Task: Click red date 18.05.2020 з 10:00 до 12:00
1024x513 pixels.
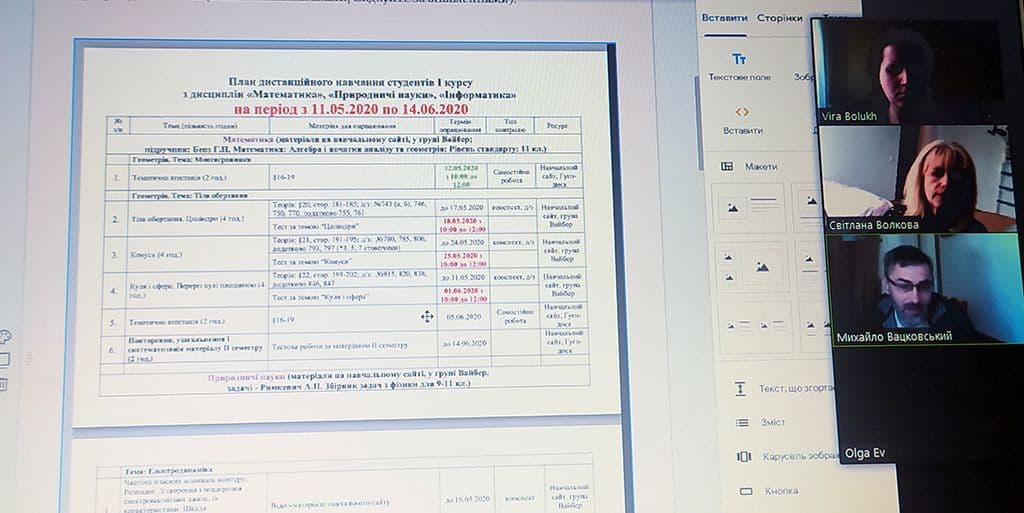Action: (x=463, y=225)
